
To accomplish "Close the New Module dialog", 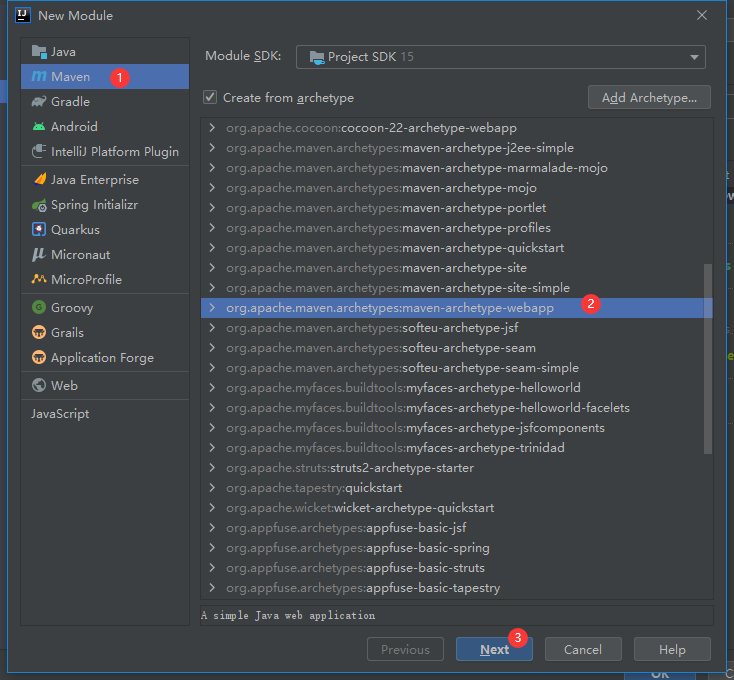I will (702, 15).
